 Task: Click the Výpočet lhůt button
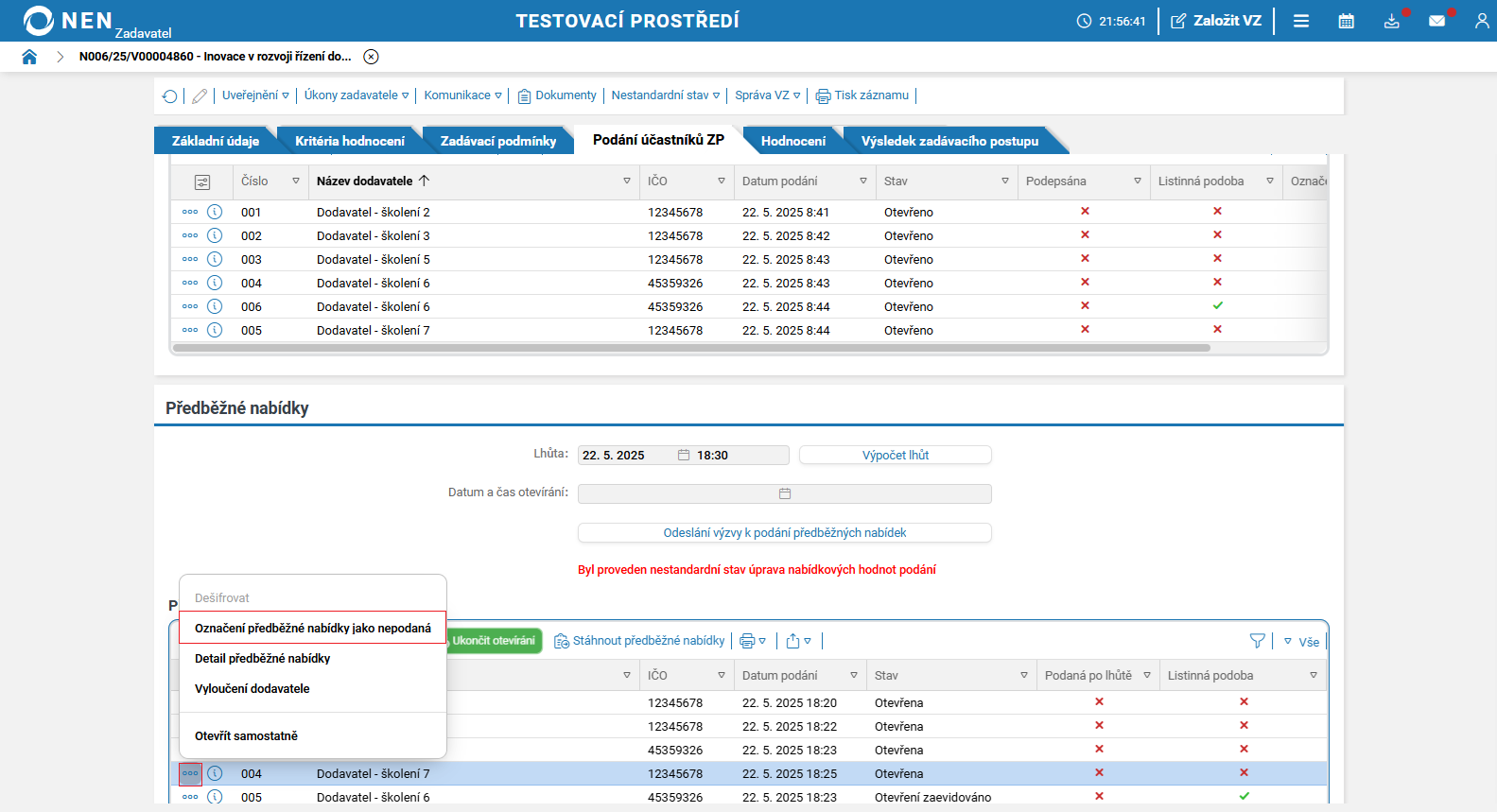click(895, 455)
